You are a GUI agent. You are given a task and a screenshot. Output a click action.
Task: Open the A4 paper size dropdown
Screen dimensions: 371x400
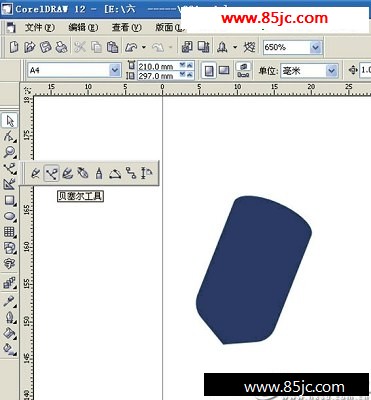[x=115, y=70]
